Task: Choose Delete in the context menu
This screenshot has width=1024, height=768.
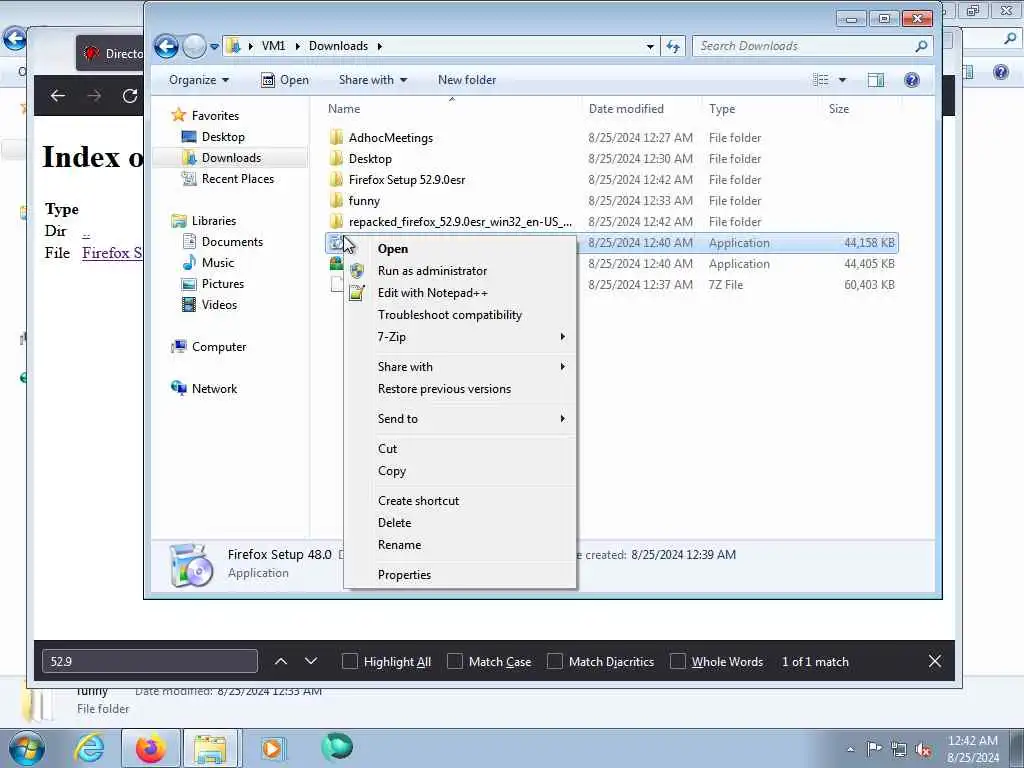Action: 460,522
